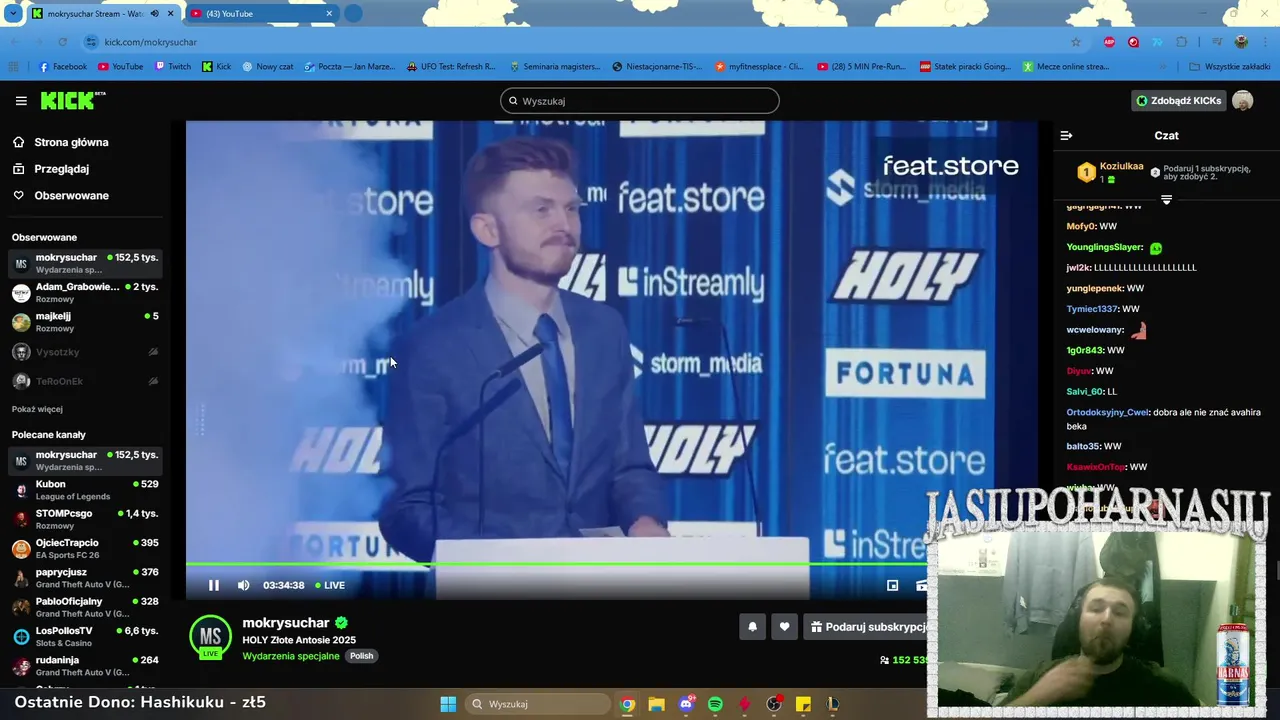Open offline Vysotzky channel
1280x720 pixels.
click(85, 352)
